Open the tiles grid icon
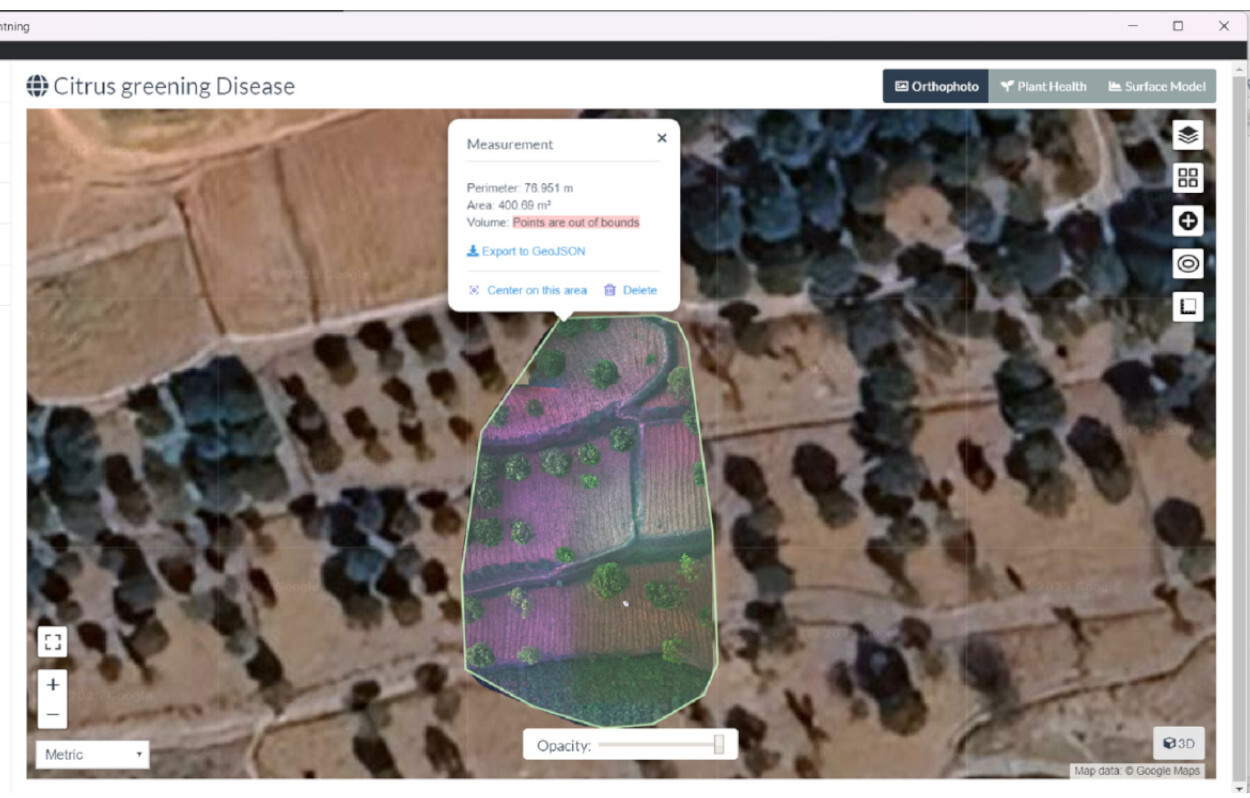Viewport: 1250px width, 798px height. 1188,178
